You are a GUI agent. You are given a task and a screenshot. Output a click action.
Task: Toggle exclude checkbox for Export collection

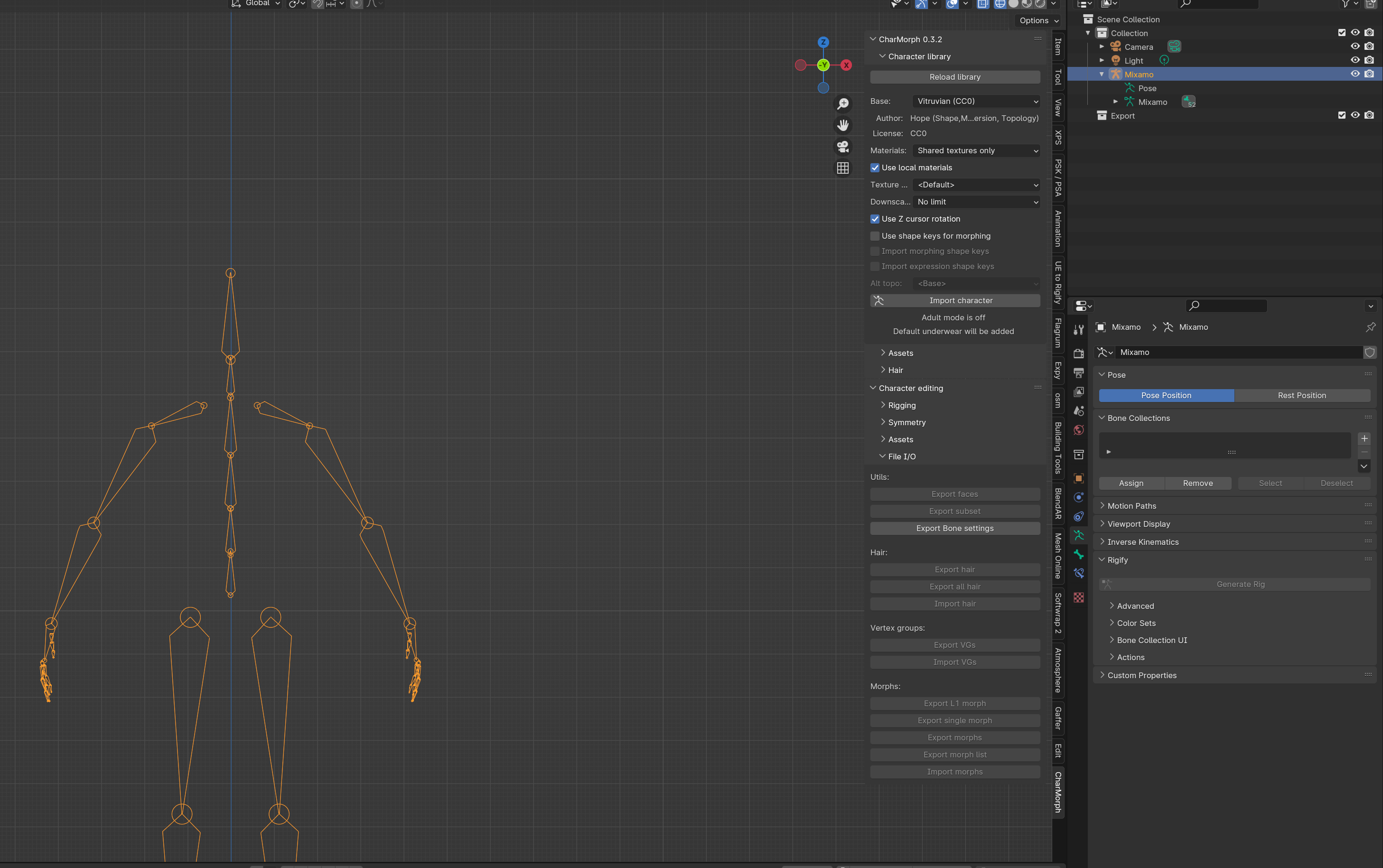(1342, 115)
